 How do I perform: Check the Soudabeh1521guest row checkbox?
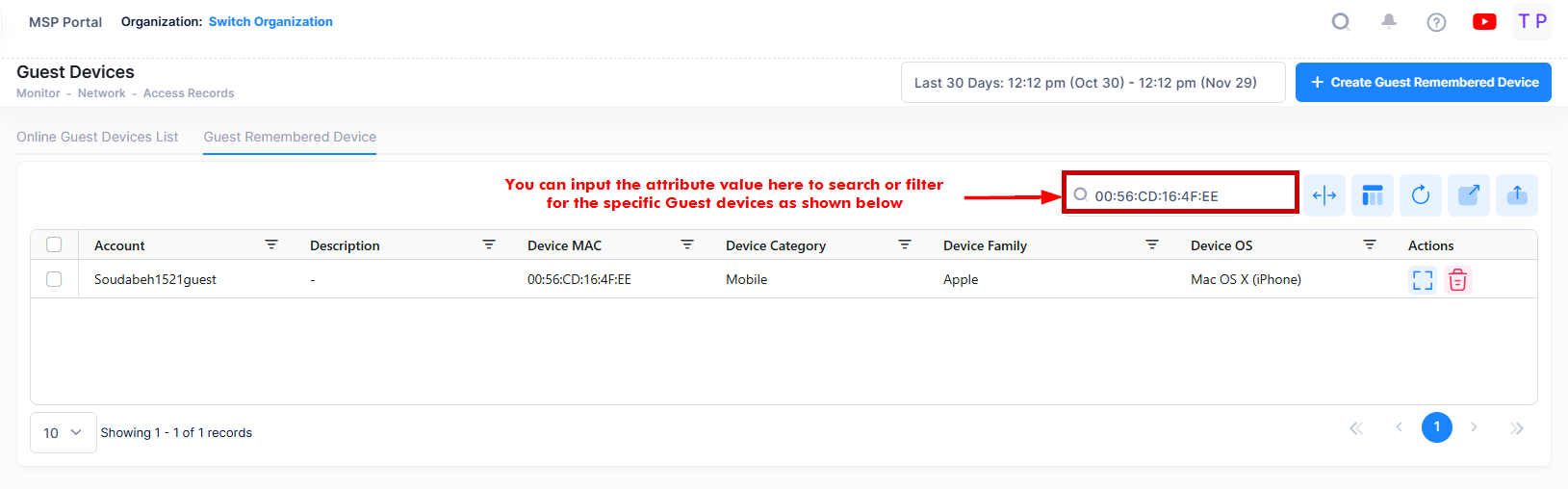point(54,279)
